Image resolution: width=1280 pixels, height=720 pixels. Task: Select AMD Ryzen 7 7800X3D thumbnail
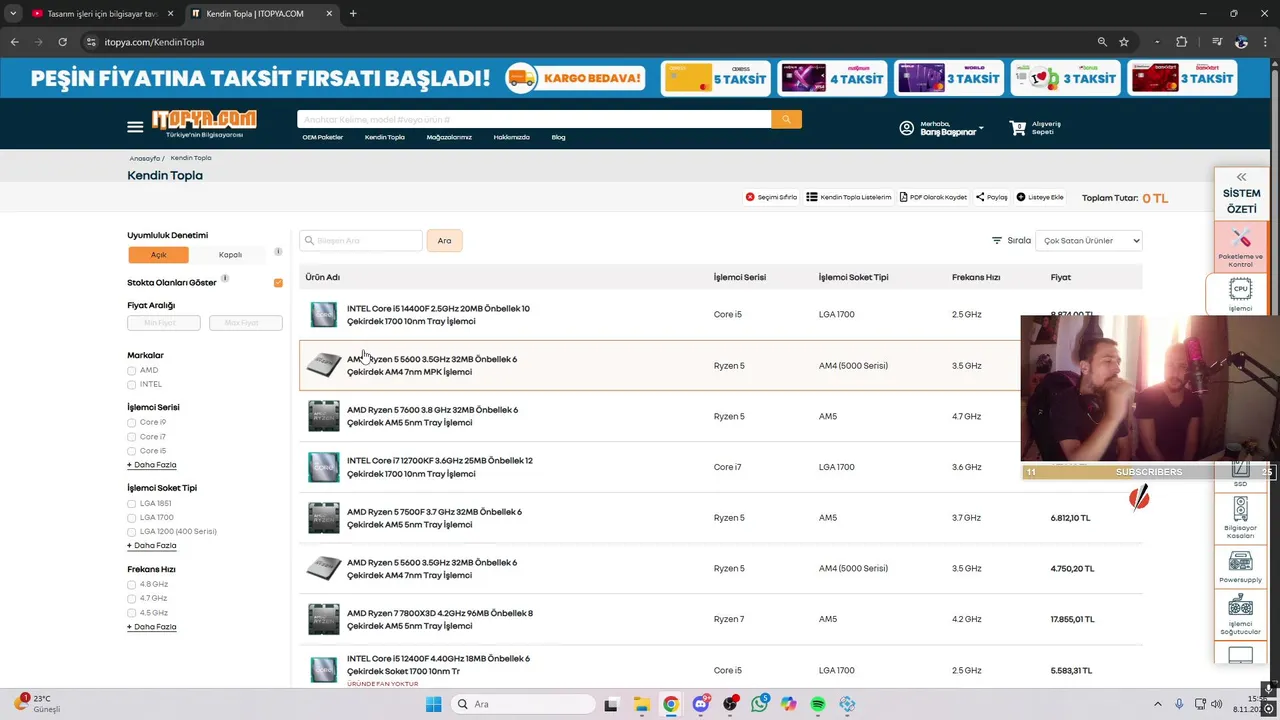tap(323, 619)
